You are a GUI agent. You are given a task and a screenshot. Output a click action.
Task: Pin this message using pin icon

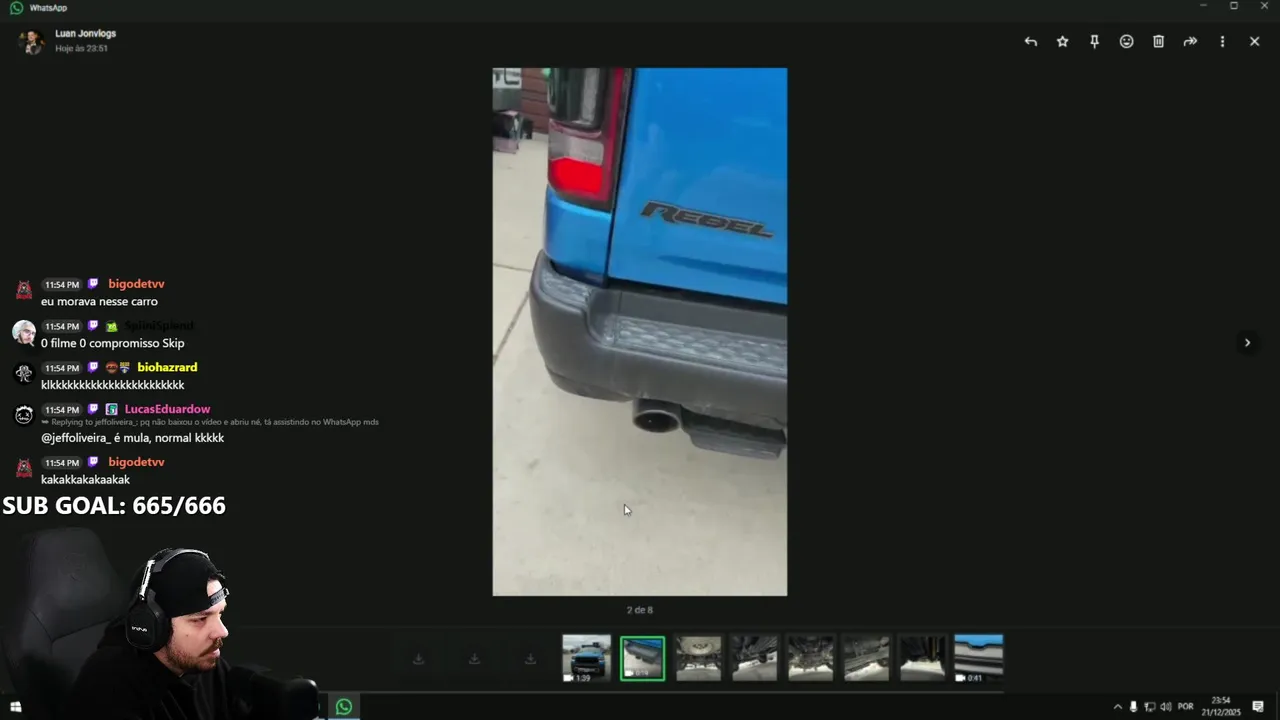tap(1095, 41)
